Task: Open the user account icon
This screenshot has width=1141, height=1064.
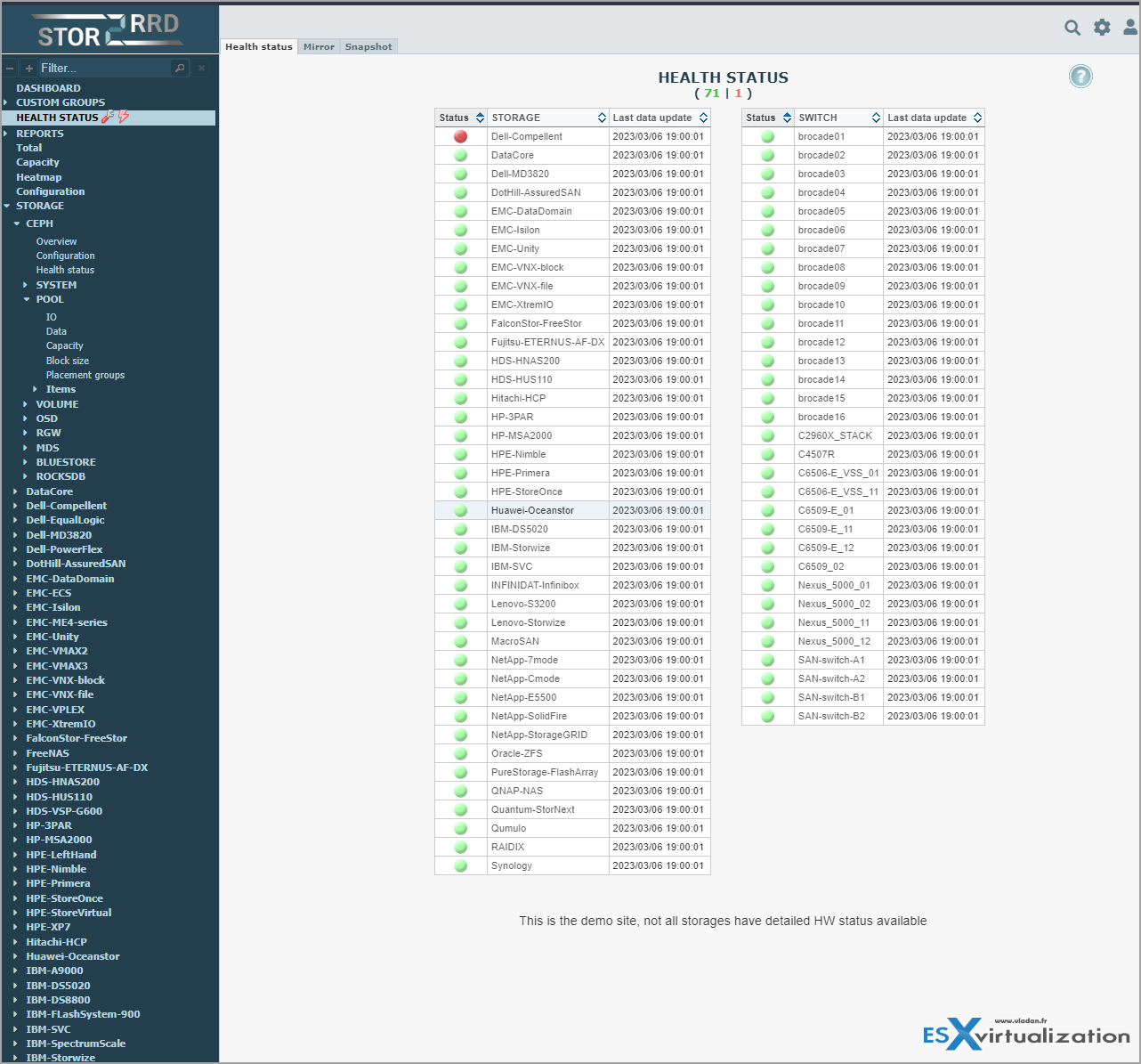Action: (x=1130, y=28)
